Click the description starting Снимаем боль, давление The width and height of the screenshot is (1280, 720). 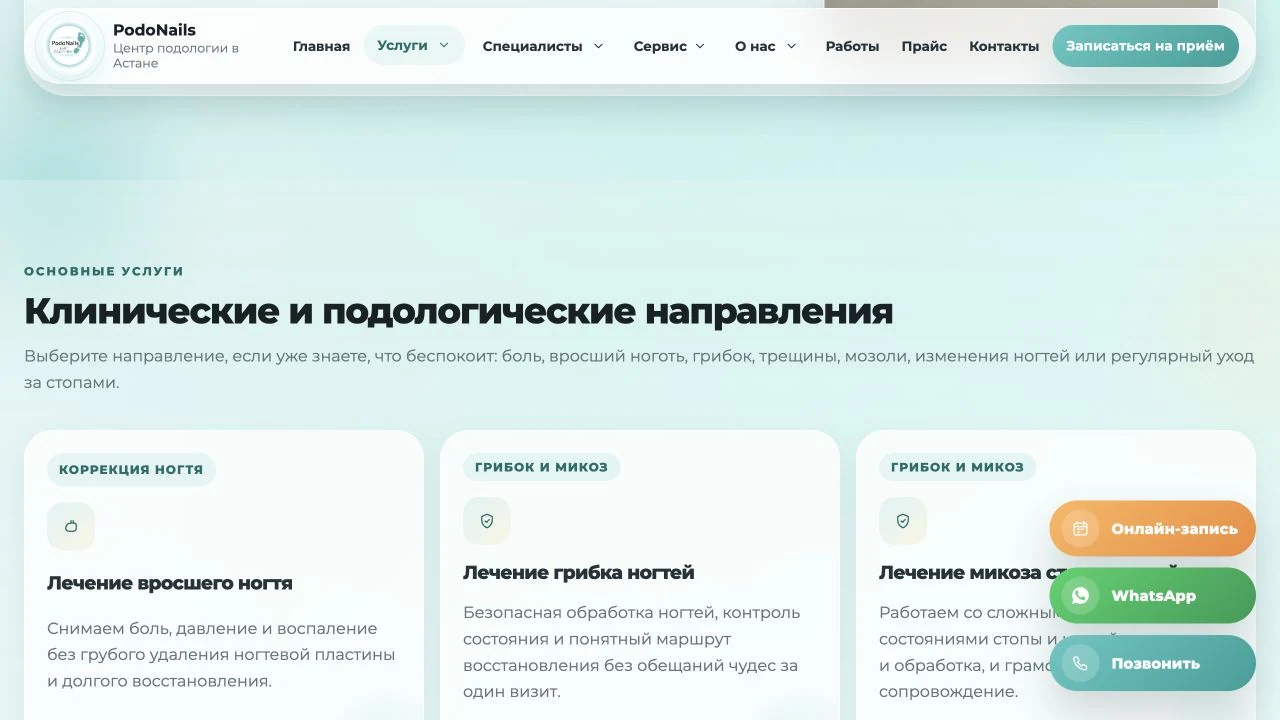coord(221,655)
